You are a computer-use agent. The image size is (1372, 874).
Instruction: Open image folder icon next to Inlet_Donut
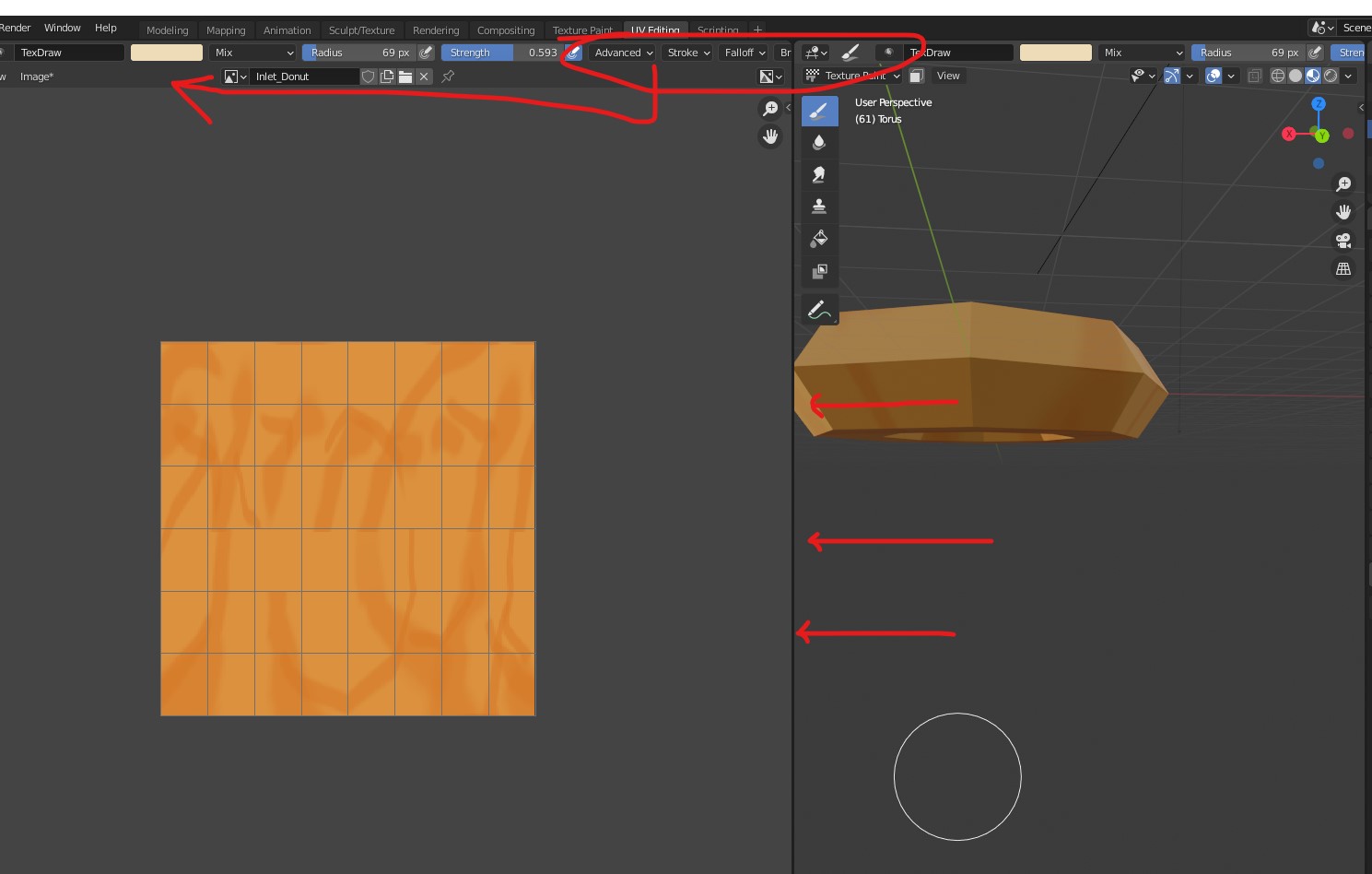coord(405,77)
